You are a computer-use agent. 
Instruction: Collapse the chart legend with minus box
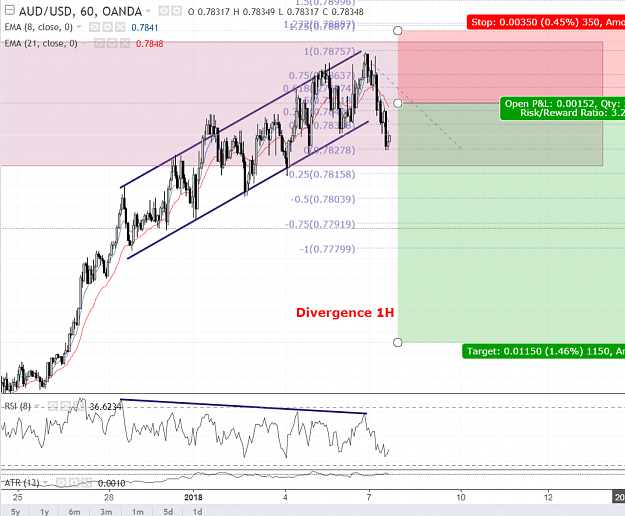[x=9, y=10]
